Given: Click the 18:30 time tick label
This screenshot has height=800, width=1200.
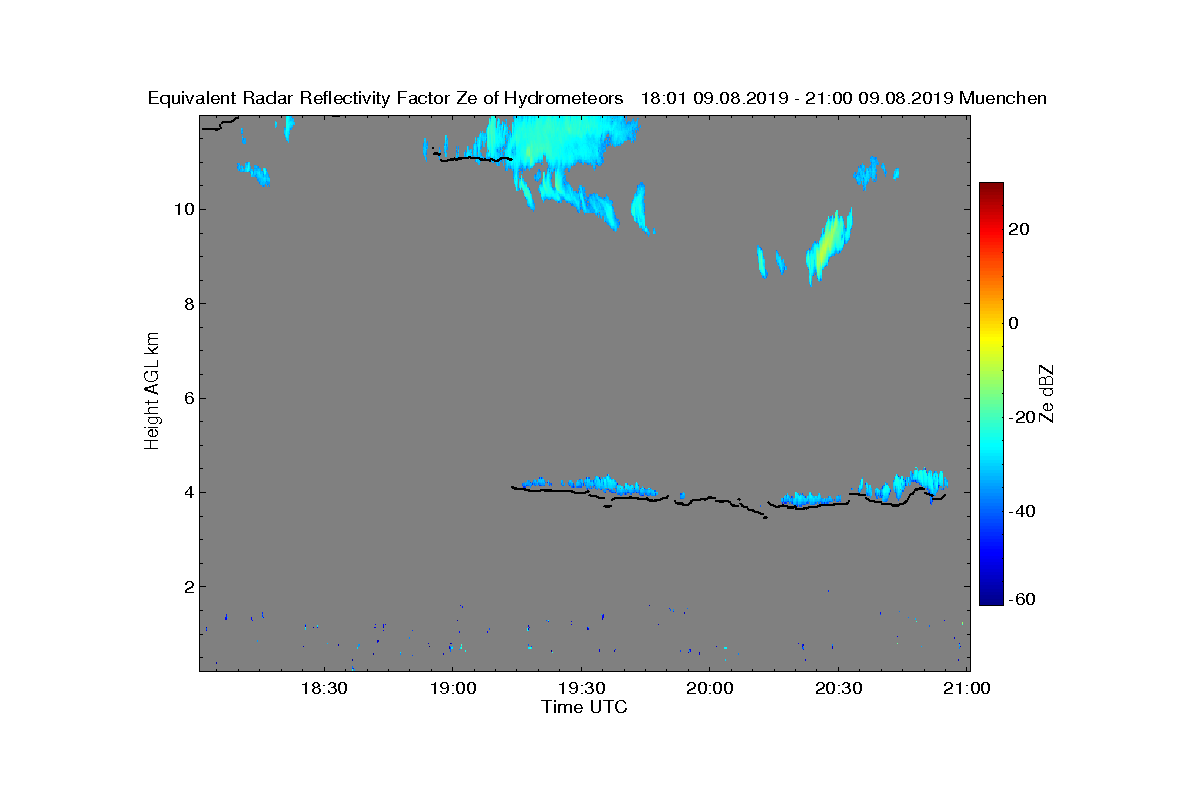Looking at the screenshot, I should (x=323, y=688).
